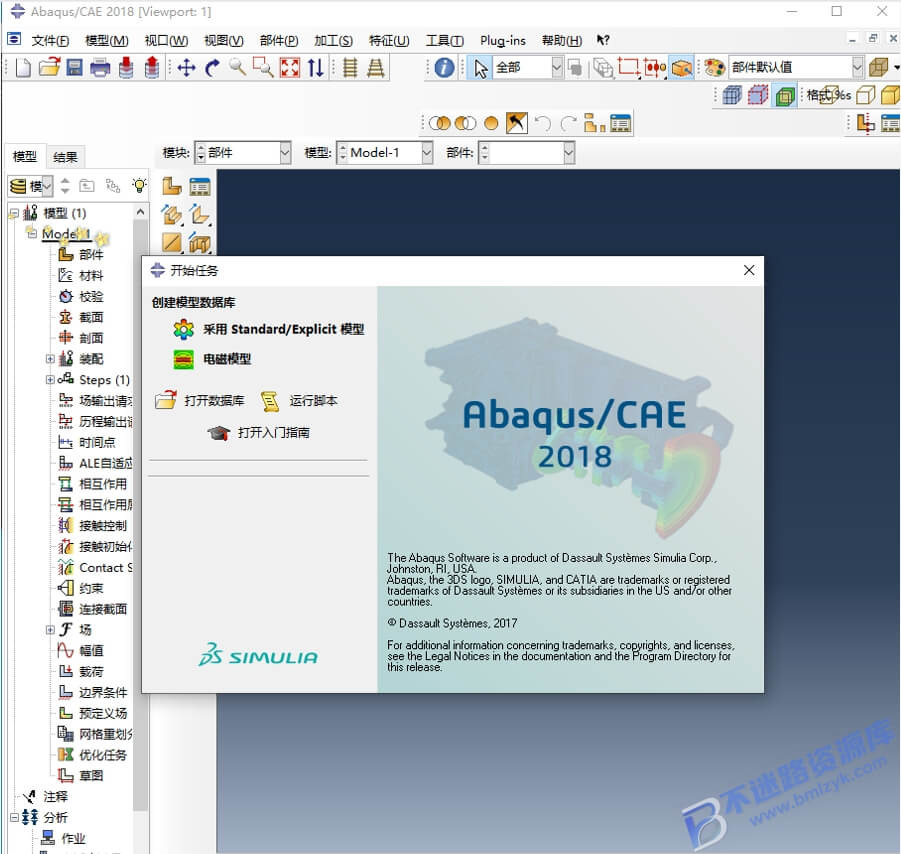Expand the 场 fields tree node
The image size is (901, 854).
(x=50, y=630)
